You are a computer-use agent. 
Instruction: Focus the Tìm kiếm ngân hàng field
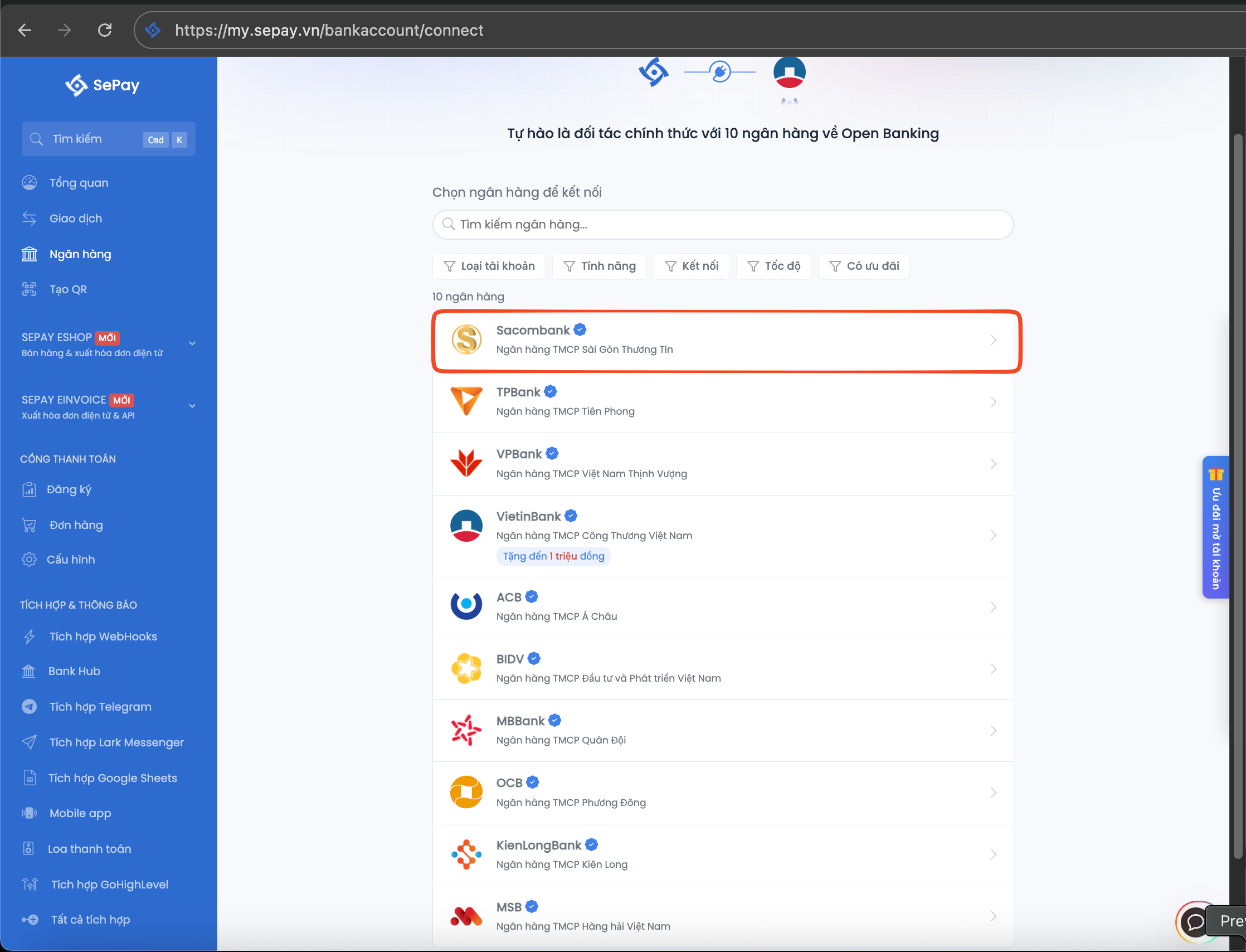pyautogui.click(x=722, y=225)
